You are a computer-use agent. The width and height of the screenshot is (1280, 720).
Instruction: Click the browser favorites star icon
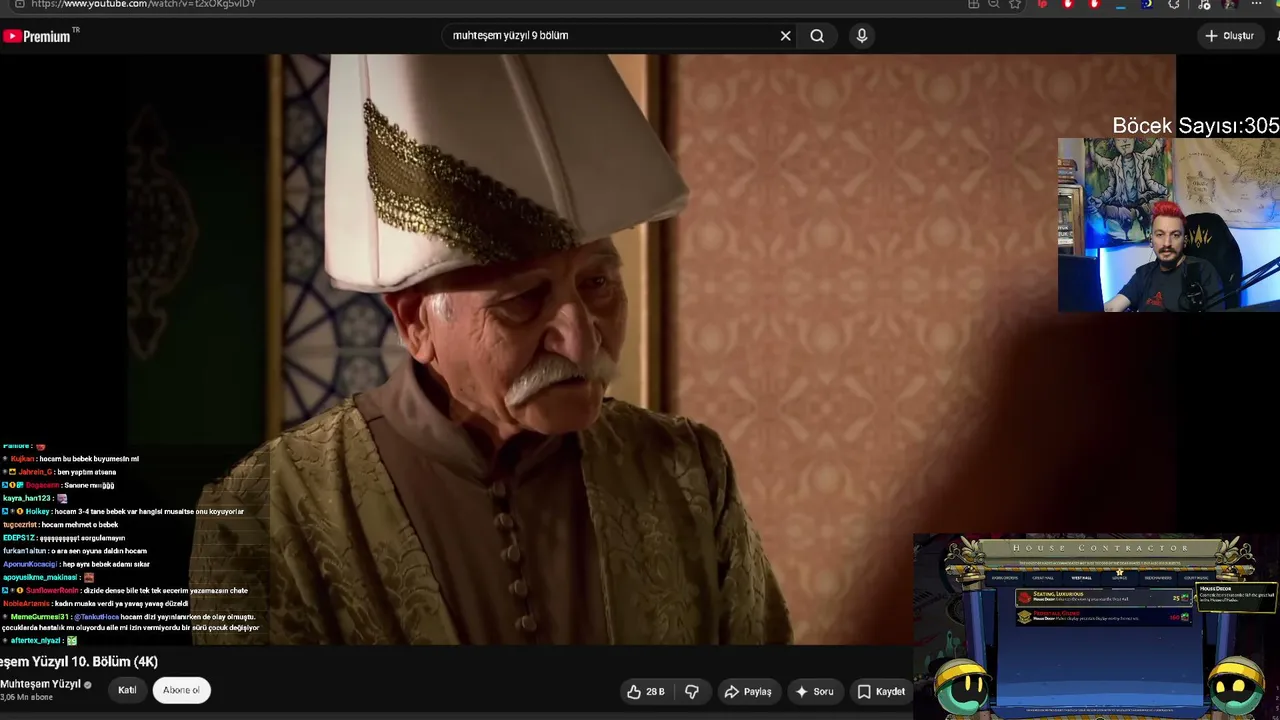1015,4
